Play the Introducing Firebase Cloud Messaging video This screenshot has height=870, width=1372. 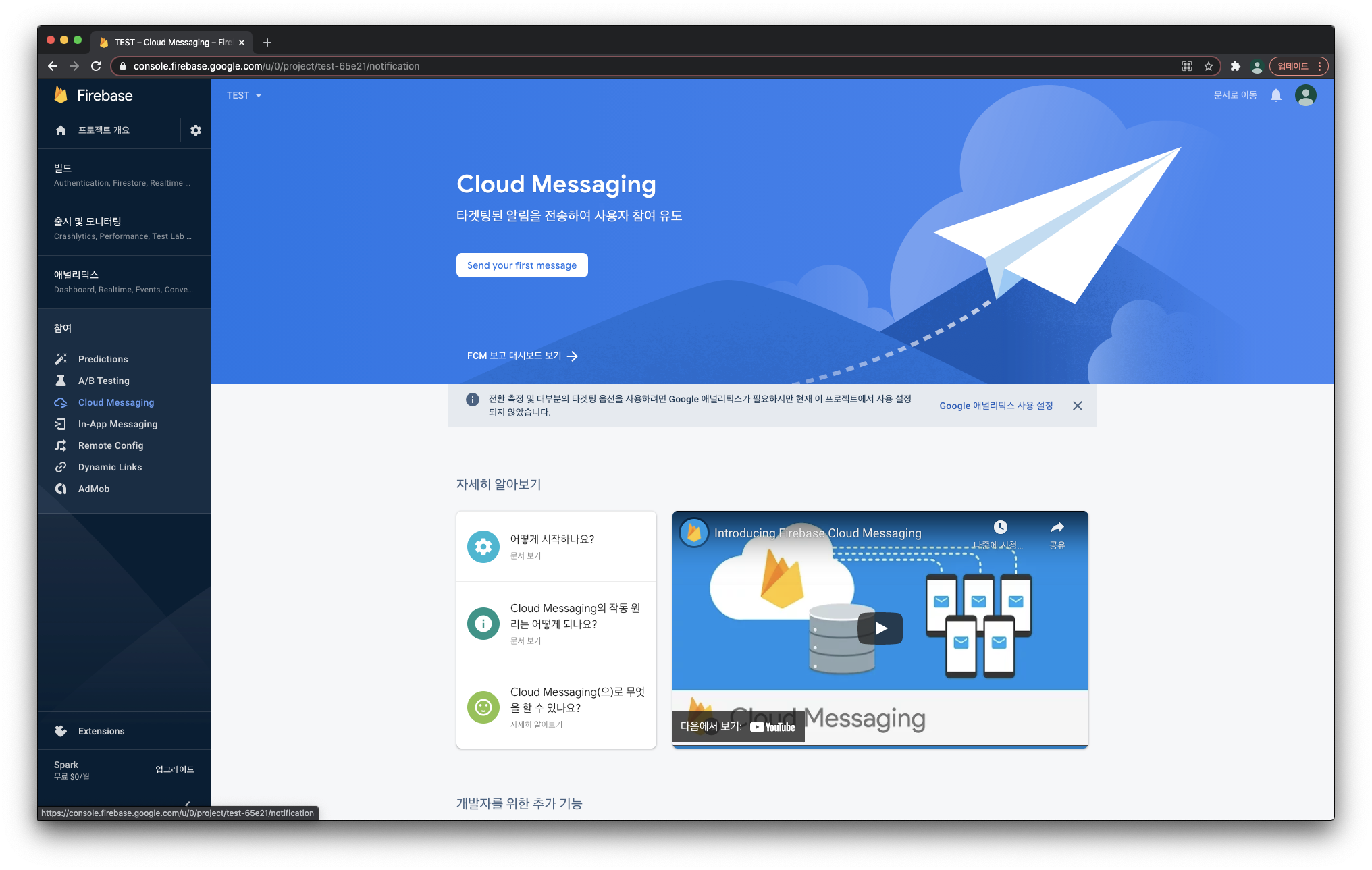click(x=880, y=628)
